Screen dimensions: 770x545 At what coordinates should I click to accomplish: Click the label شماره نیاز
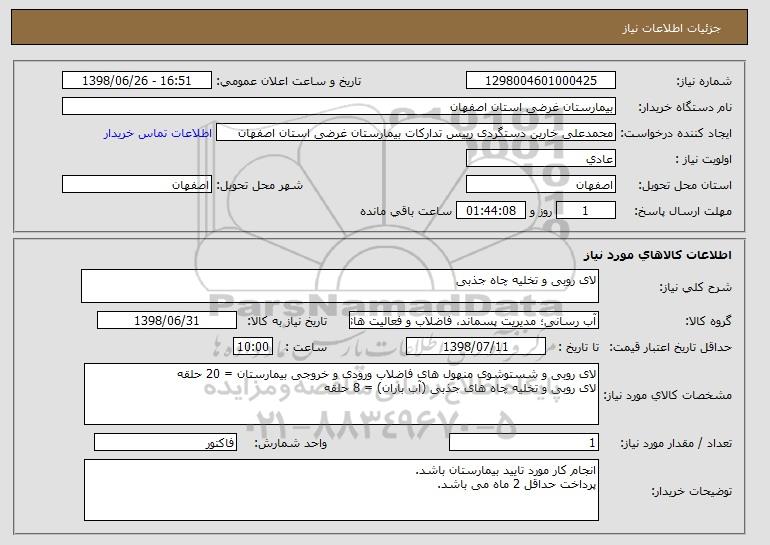click(704, 81)
